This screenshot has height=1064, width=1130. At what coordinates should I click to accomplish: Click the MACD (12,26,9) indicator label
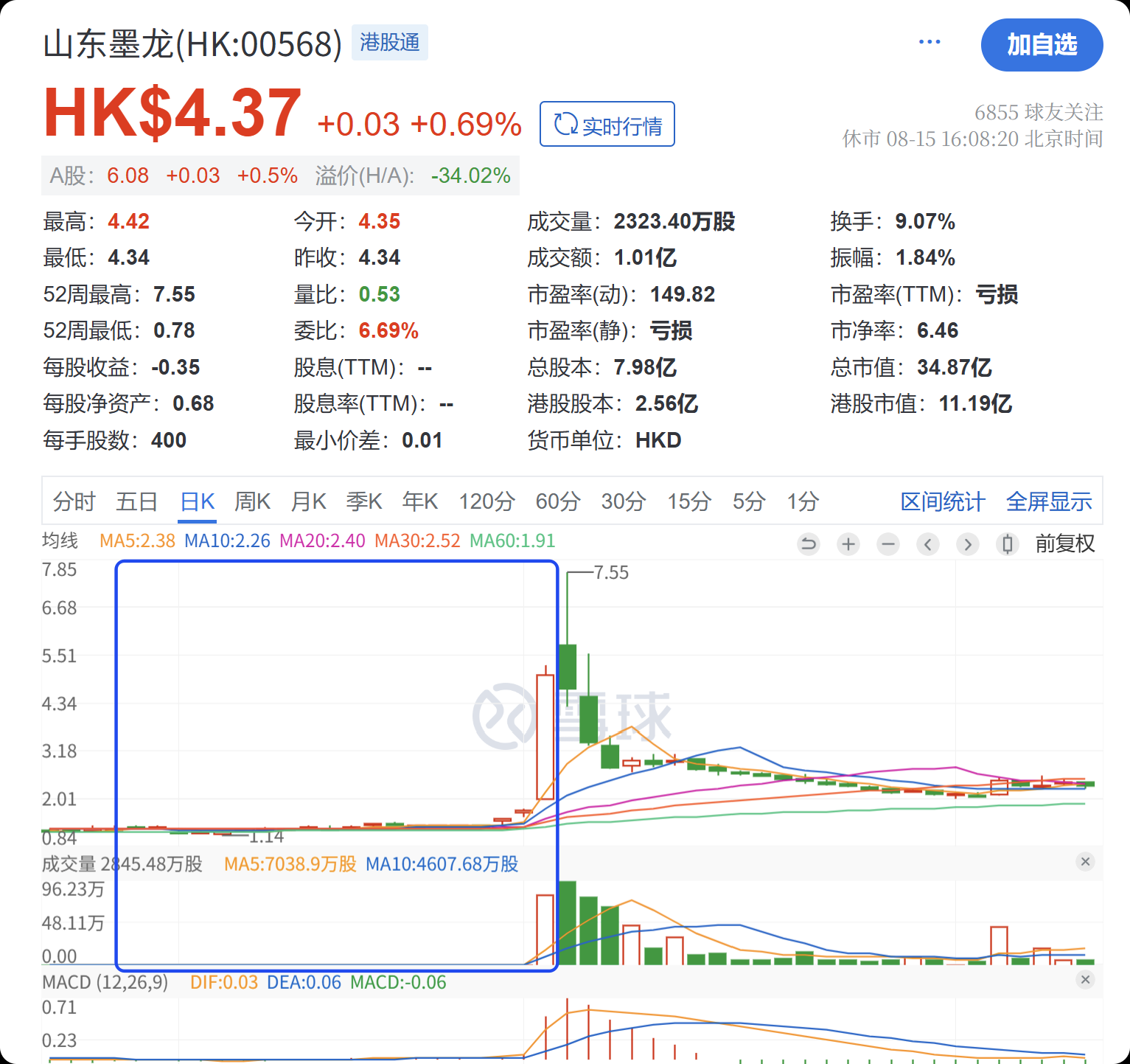click(x=105, y=983)
